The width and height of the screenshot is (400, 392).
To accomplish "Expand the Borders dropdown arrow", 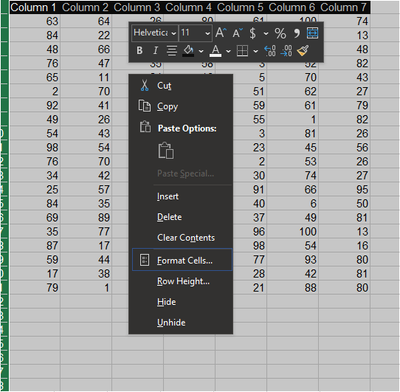I will pyautogui.click(x=256, y=51).
